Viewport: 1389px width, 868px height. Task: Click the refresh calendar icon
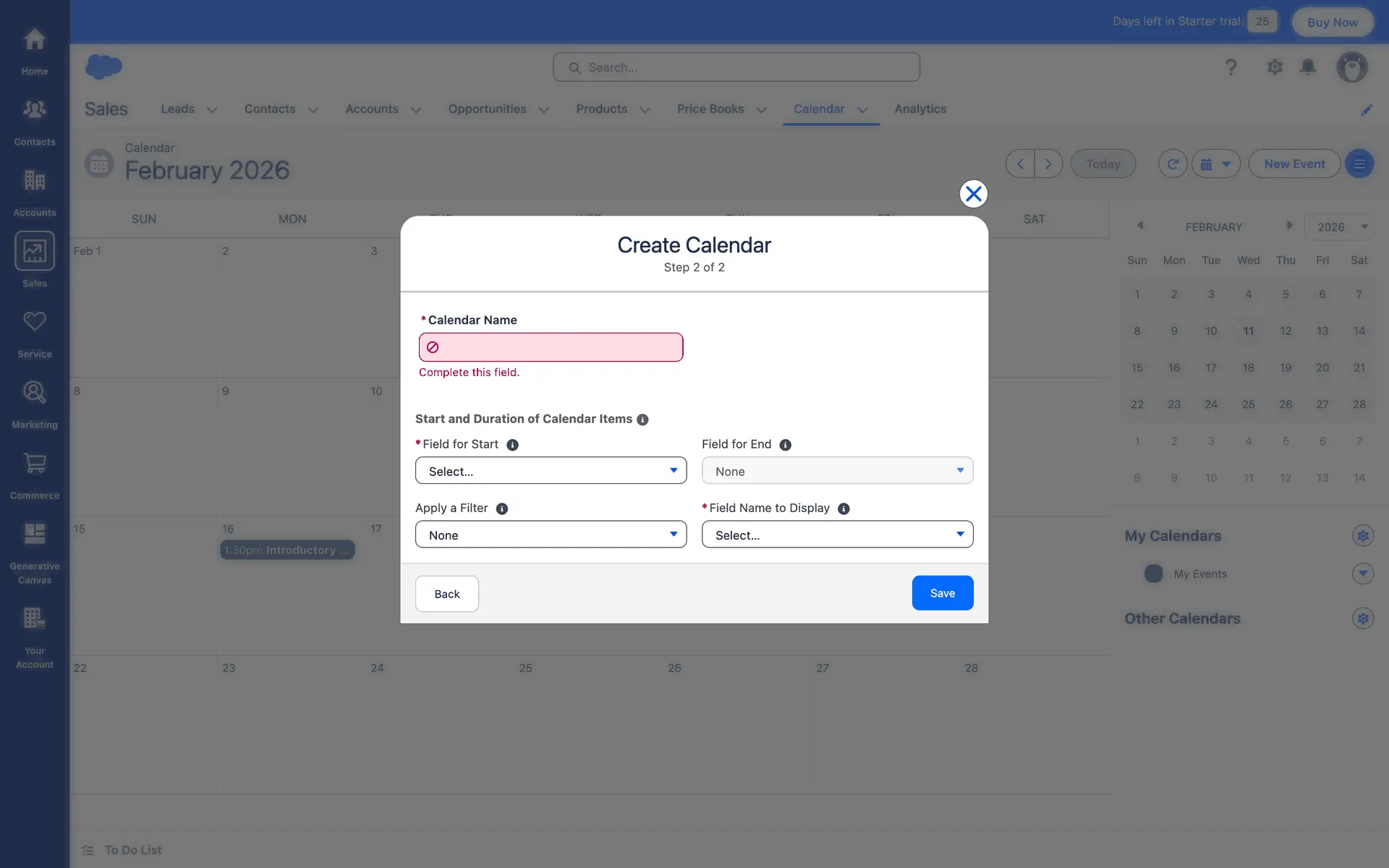click(1173, 164)
